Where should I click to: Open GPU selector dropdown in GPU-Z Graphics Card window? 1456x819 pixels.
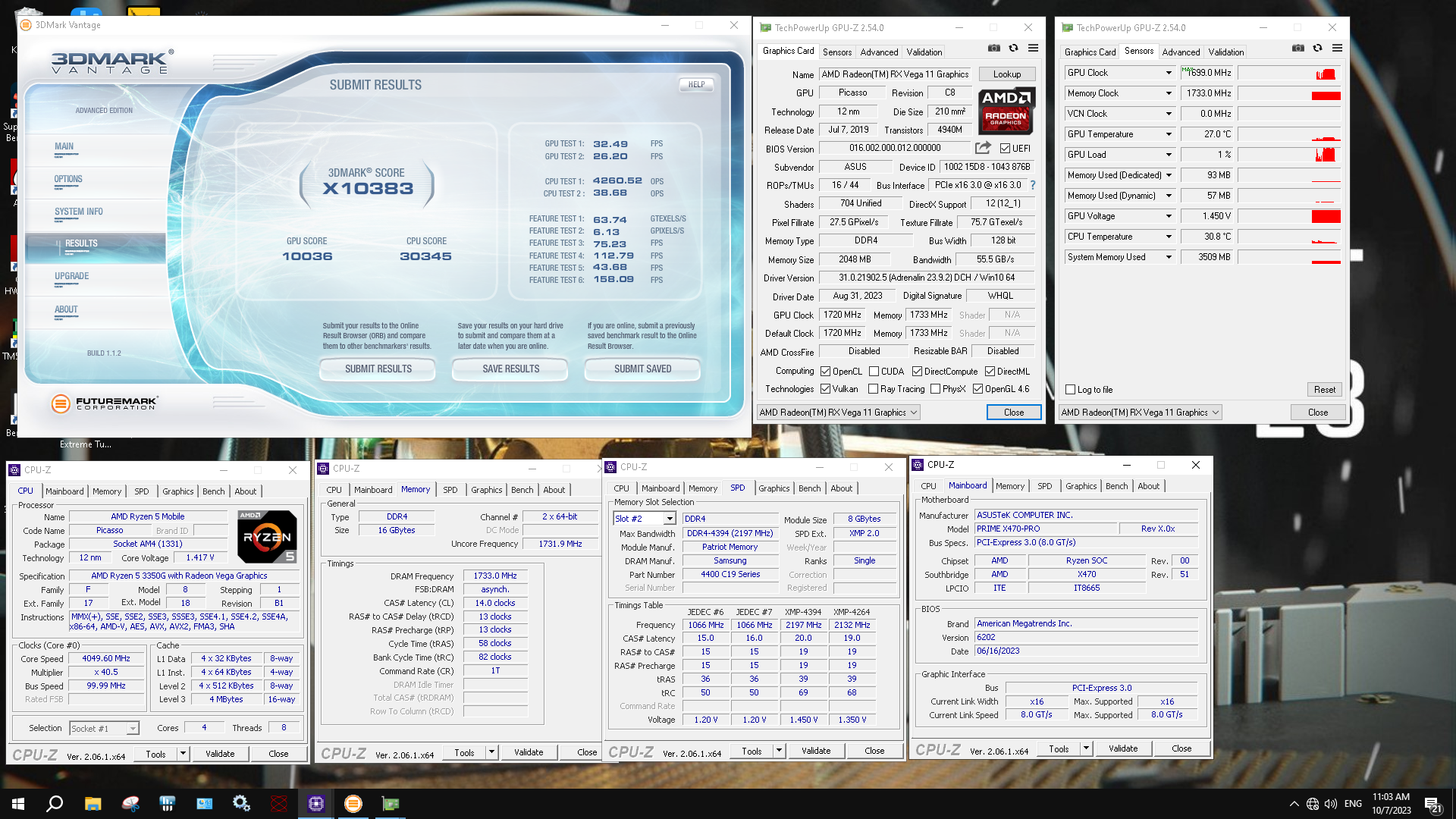[839, 413]
